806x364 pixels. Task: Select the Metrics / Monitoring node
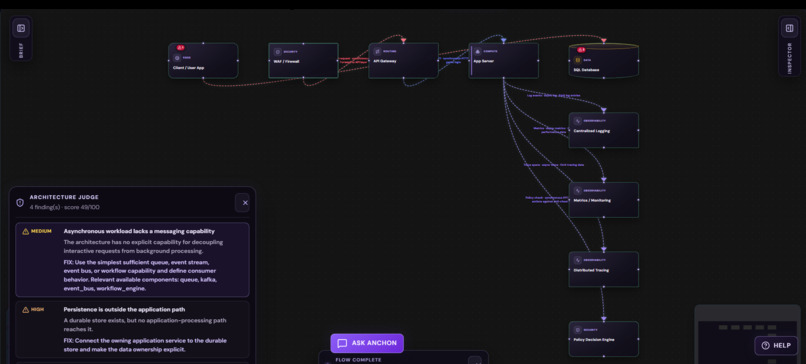click(604, 199)
